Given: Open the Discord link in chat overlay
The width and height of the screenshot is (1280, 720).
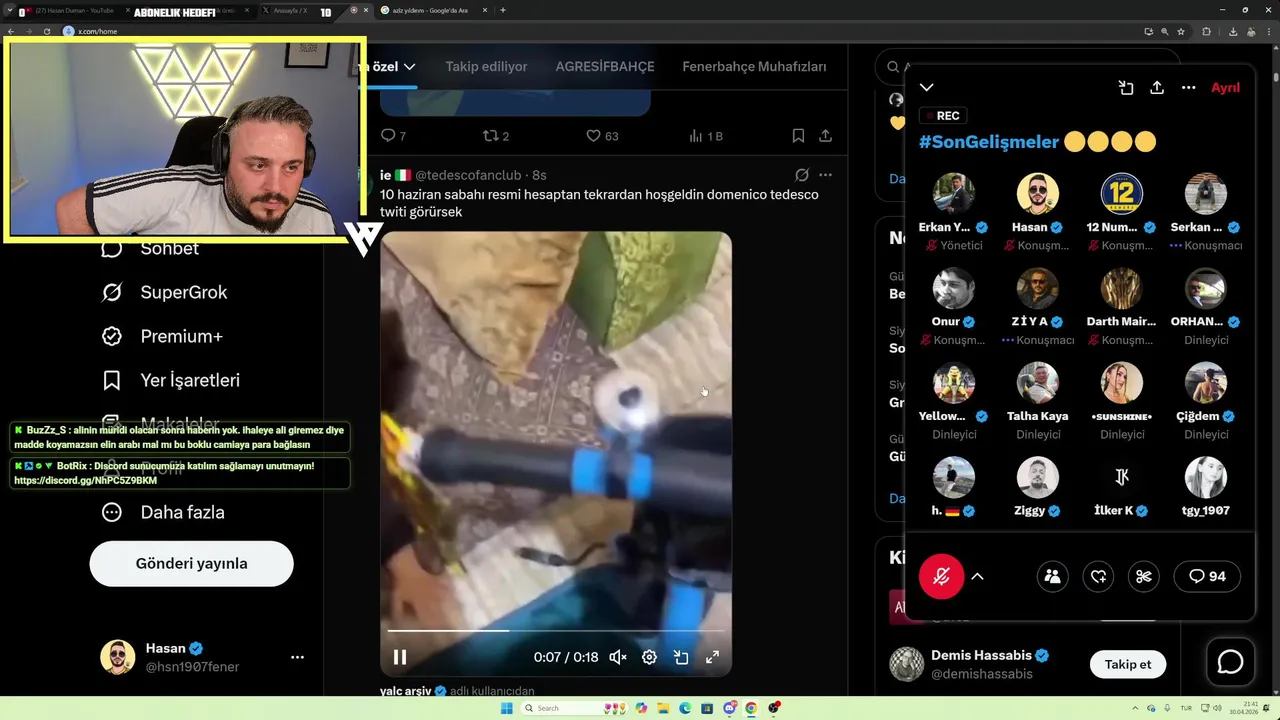Looking at the screenshot, I should [85, 481].
